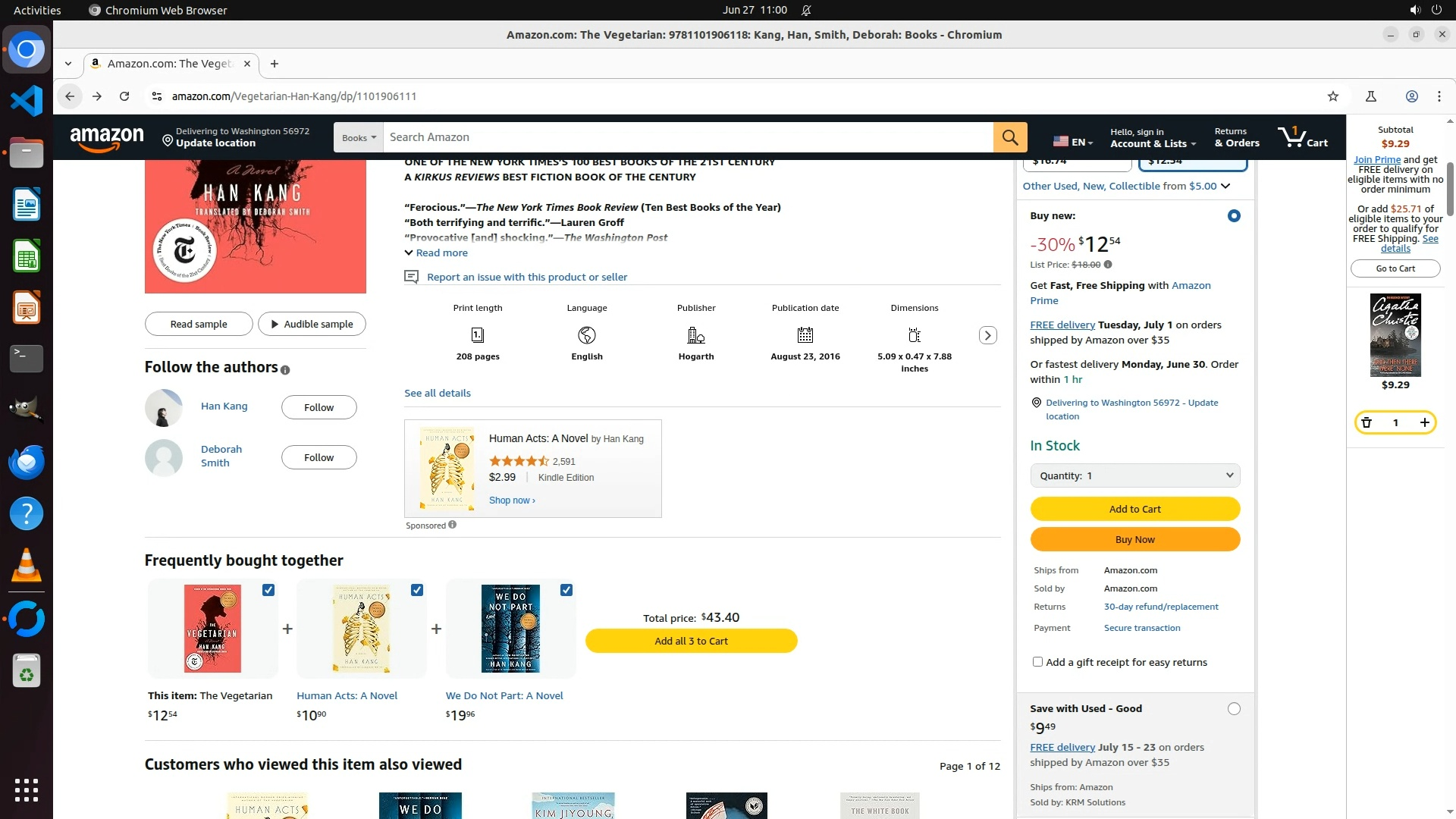This screenshot has width=1456, height=819.
Task: Open the Account & Lists menu
Action: point(1153,138)
